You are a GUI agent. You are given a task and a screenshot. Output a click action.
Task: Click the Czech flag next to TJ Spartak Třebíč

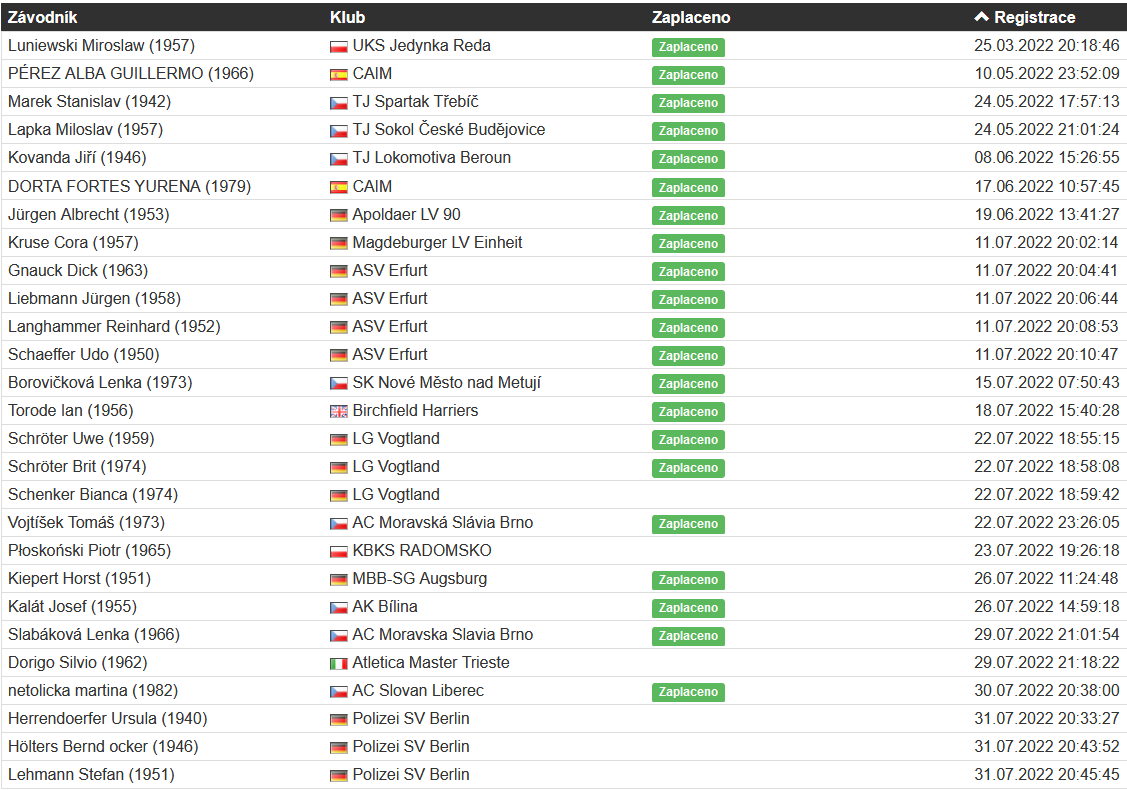[x=339, y=104]
